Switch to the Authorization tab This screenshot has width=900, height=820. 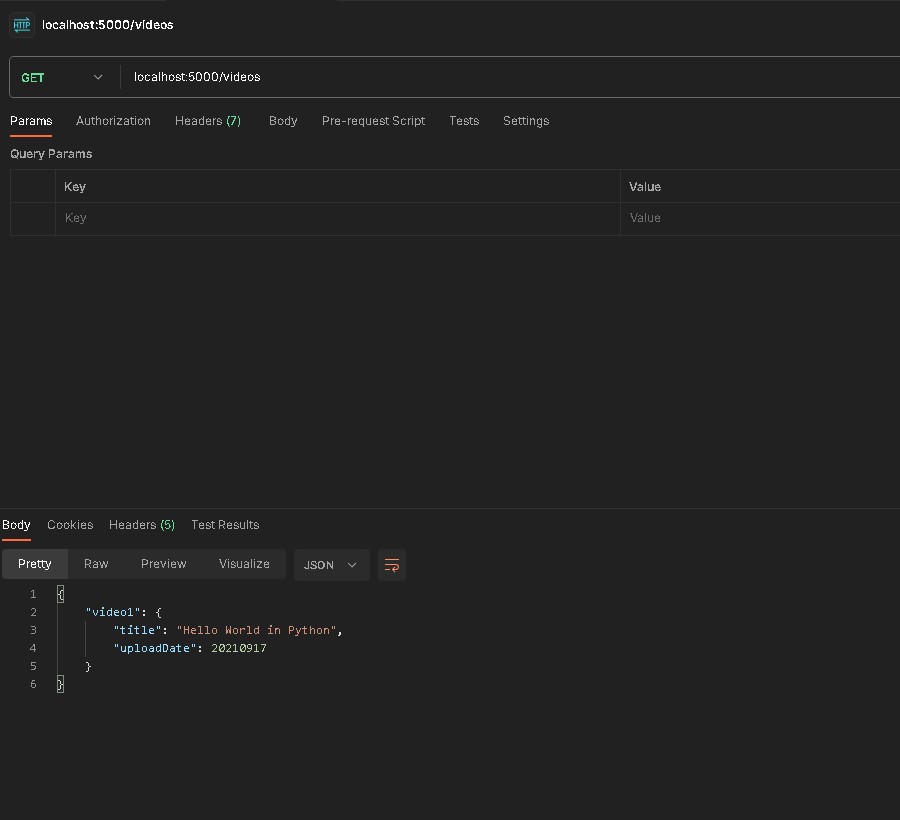113,121
